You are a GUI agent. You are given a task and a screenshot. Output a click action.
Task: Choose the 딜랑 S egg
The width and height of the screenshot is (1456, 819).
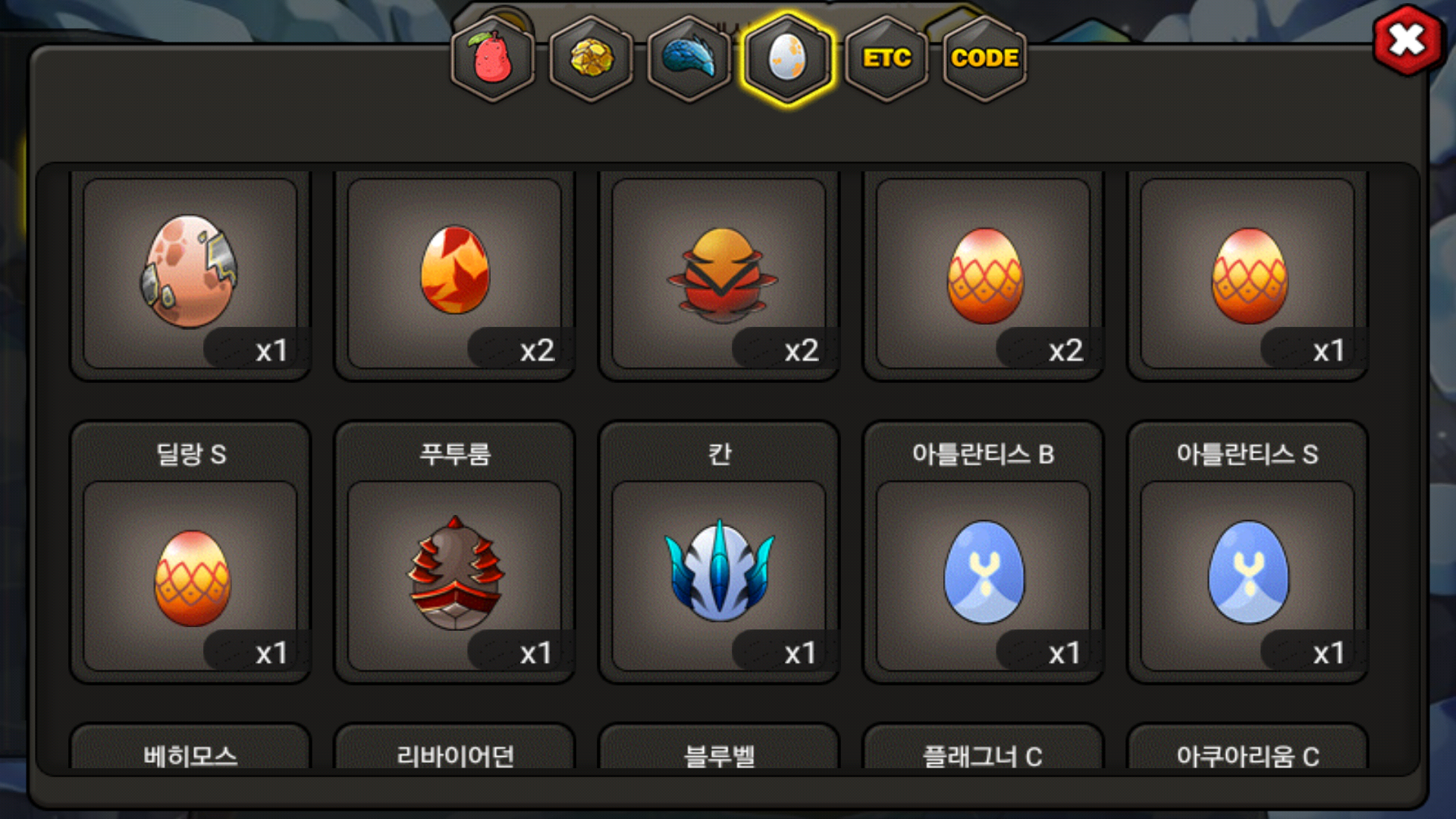pos(190,552)
